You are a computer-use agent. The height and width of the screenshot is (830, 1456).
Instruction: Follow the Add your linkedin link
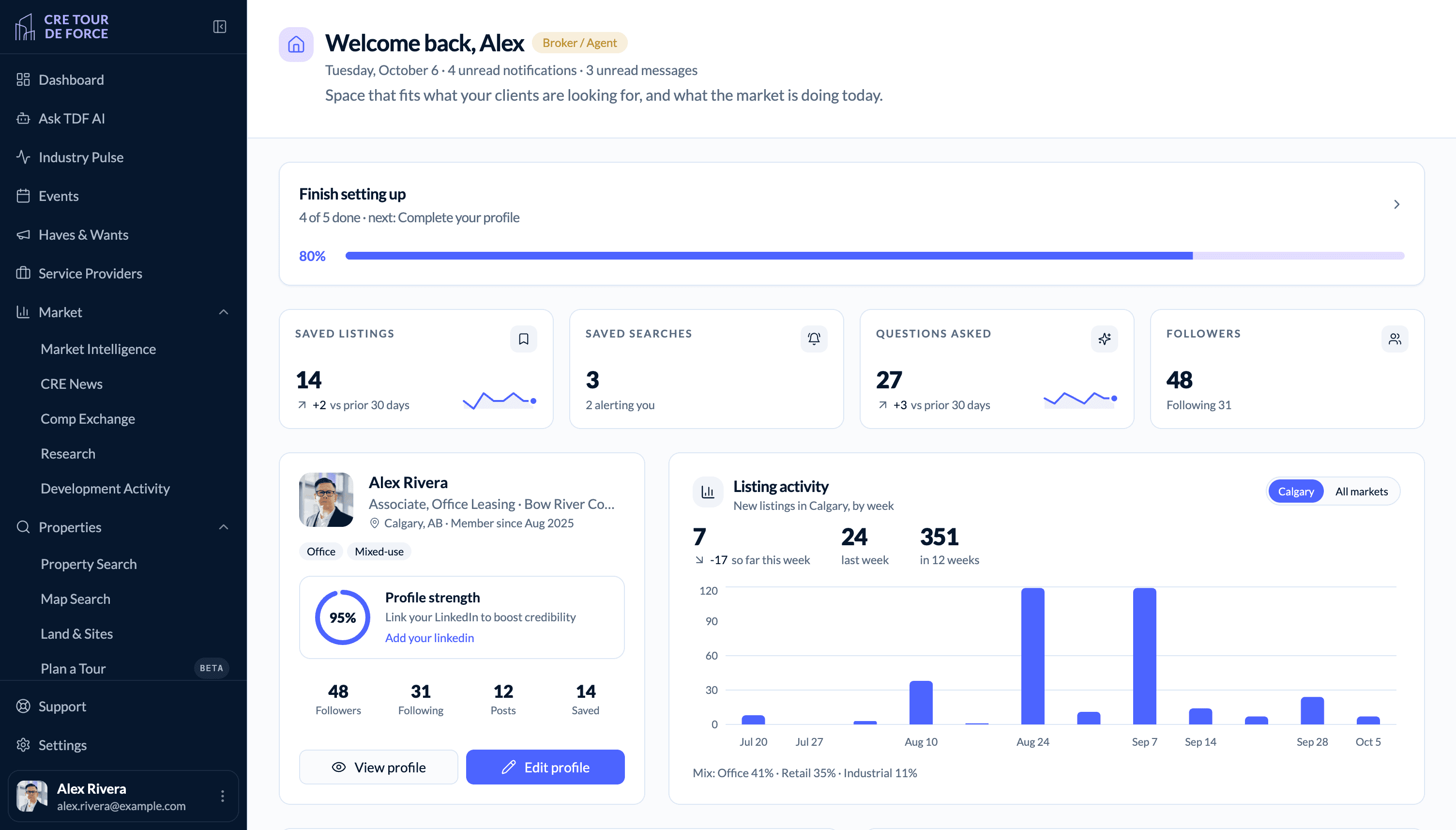[x=429, y=638]
